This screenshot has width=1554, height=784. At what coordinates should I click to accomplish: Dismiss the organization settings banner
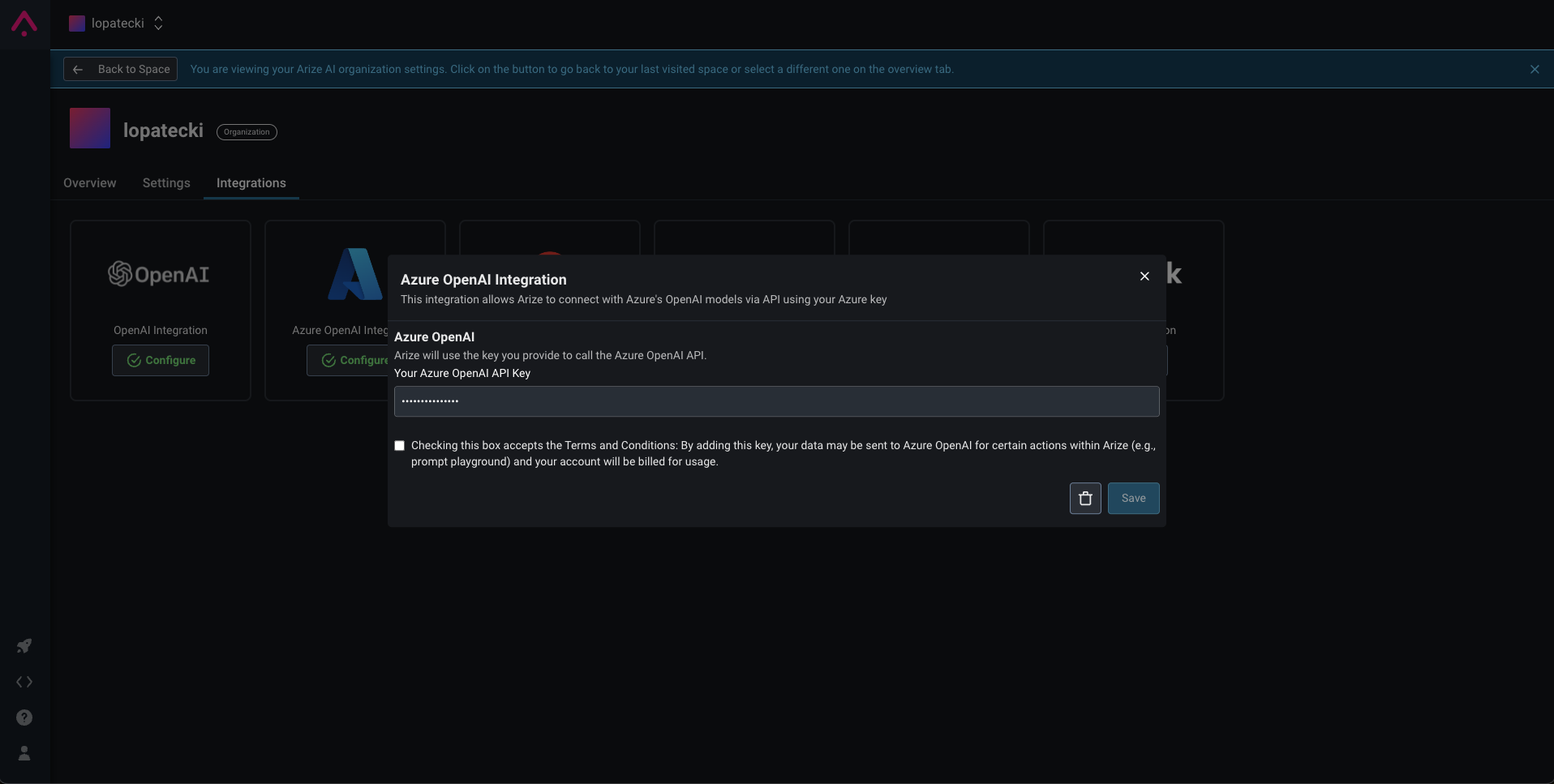coord(1535,69)
